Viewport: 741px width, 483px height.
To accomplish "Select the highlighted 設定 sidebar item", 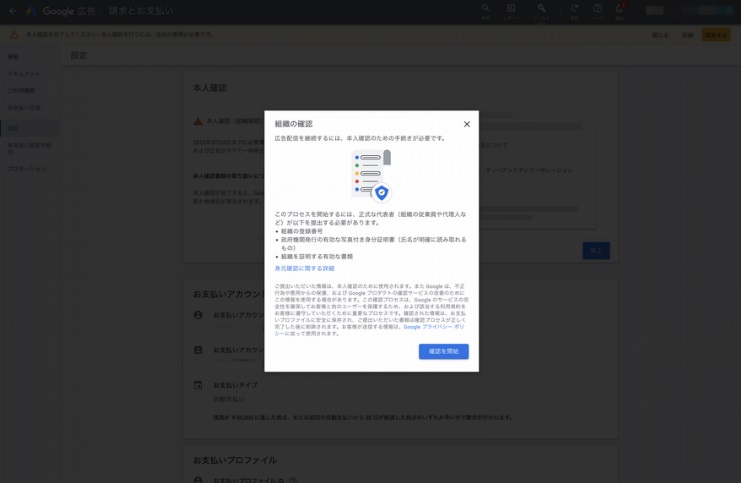I will click(x=30, y=128).
